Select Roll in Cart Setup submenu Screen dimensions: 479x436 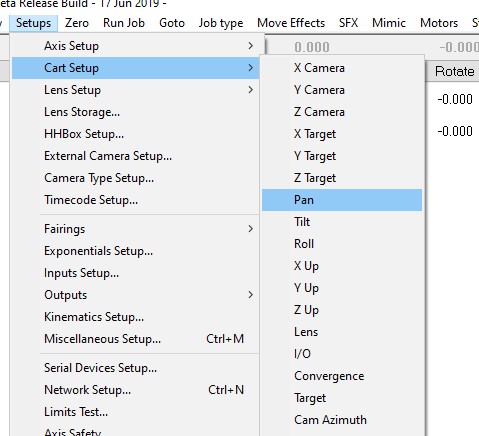342,244
